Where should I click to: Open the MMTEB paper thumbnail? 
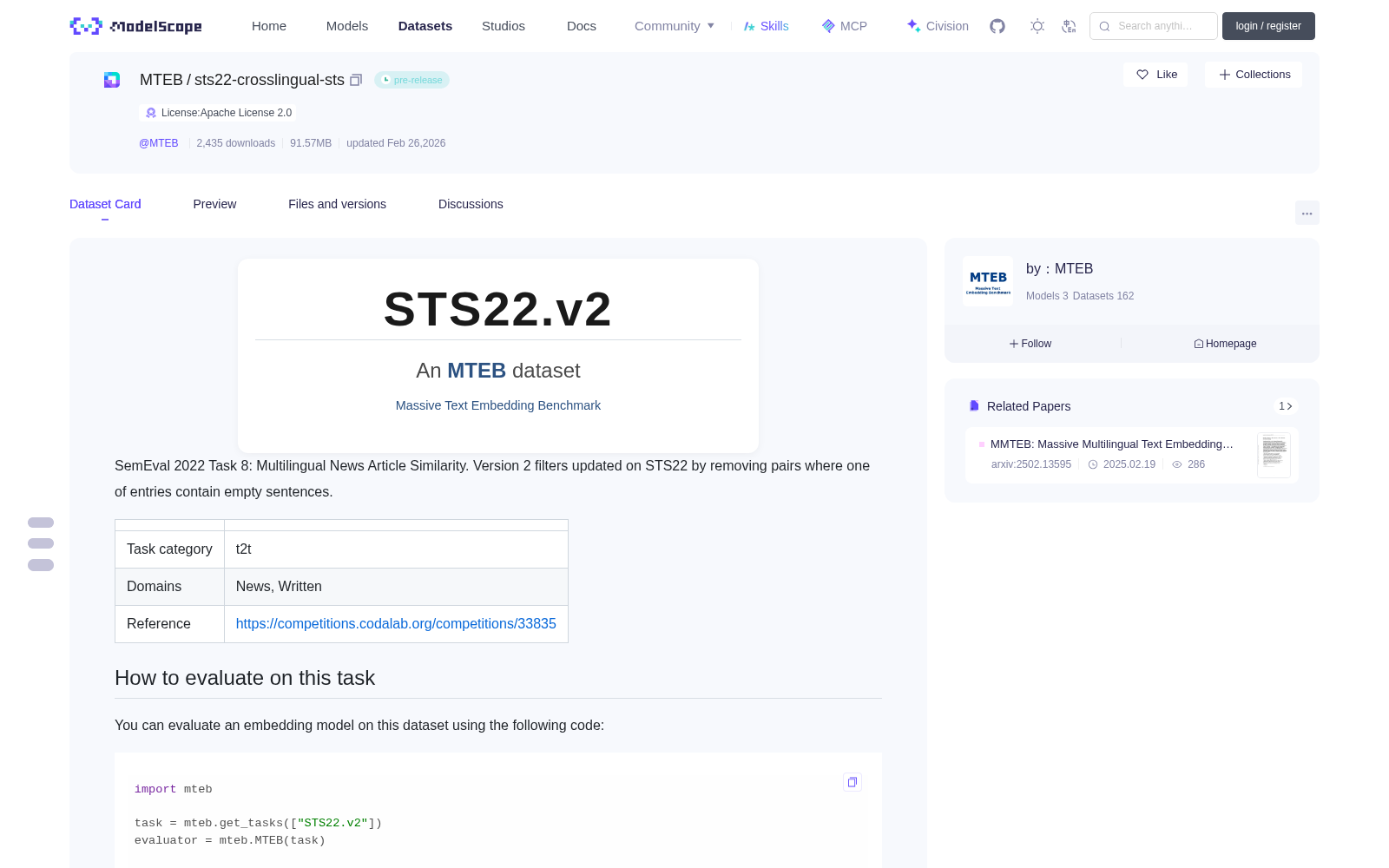coord(1274,455)
